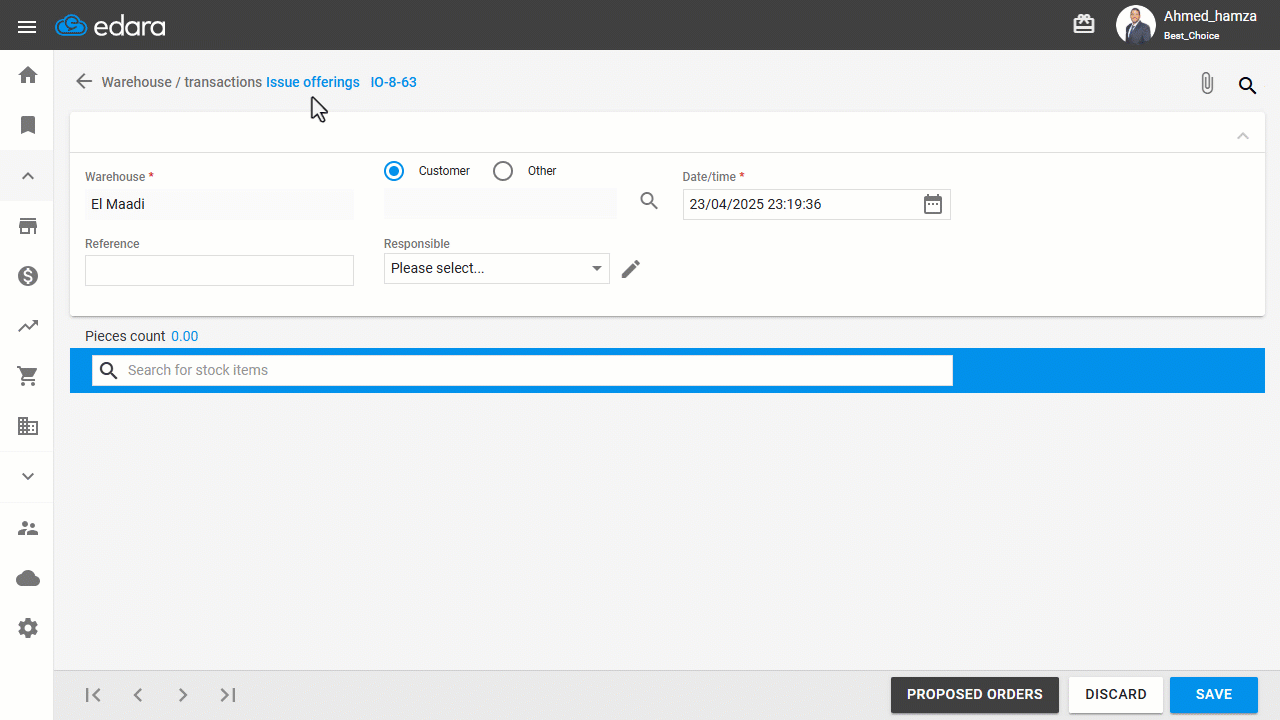This screenshot has width=1280, height=720.
Task: Go back with the arrow
Action: click(x=84, y=81)
